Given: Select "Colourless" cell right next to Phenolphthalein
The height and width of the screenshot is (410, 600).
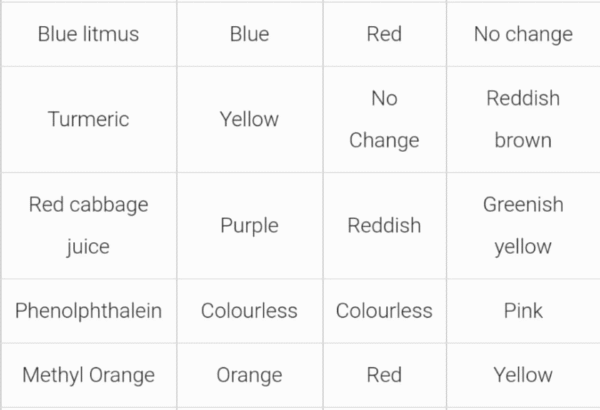Looking at the screenshot, I should point(249,310).
